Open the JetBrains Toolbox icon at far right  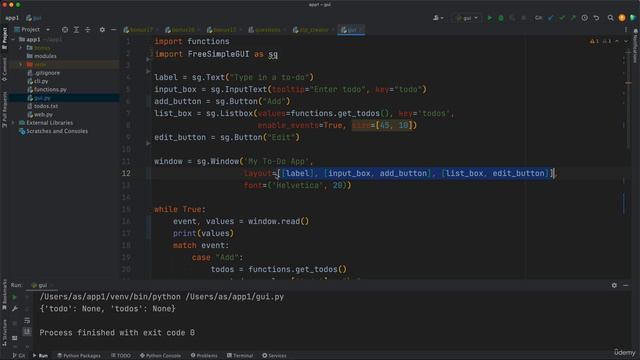[x=633, y=18]
